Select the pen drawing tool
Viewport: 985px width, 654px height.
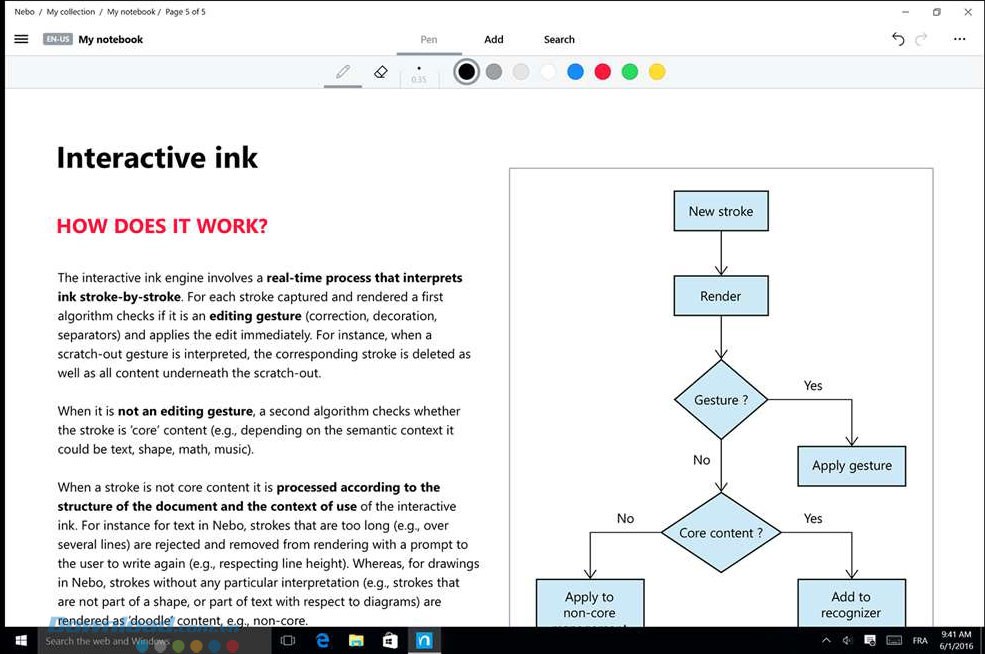point(343,72)
